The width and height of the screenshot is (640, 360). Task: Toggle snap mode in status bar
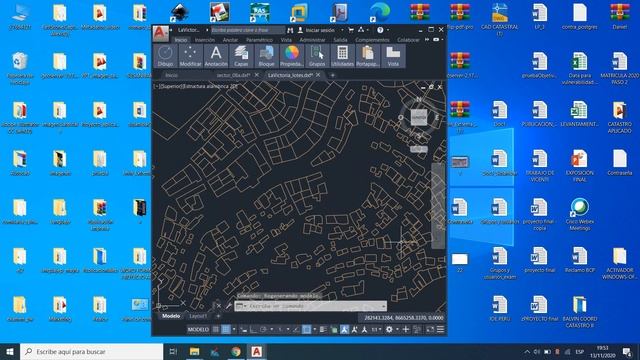226,329
